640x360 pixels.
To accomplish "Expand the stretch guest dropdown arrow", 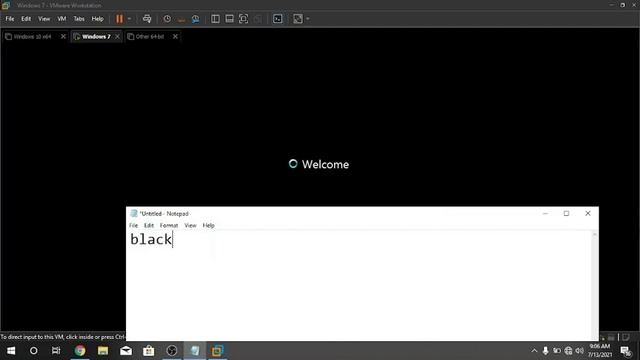I will click(x=308, y=19).
